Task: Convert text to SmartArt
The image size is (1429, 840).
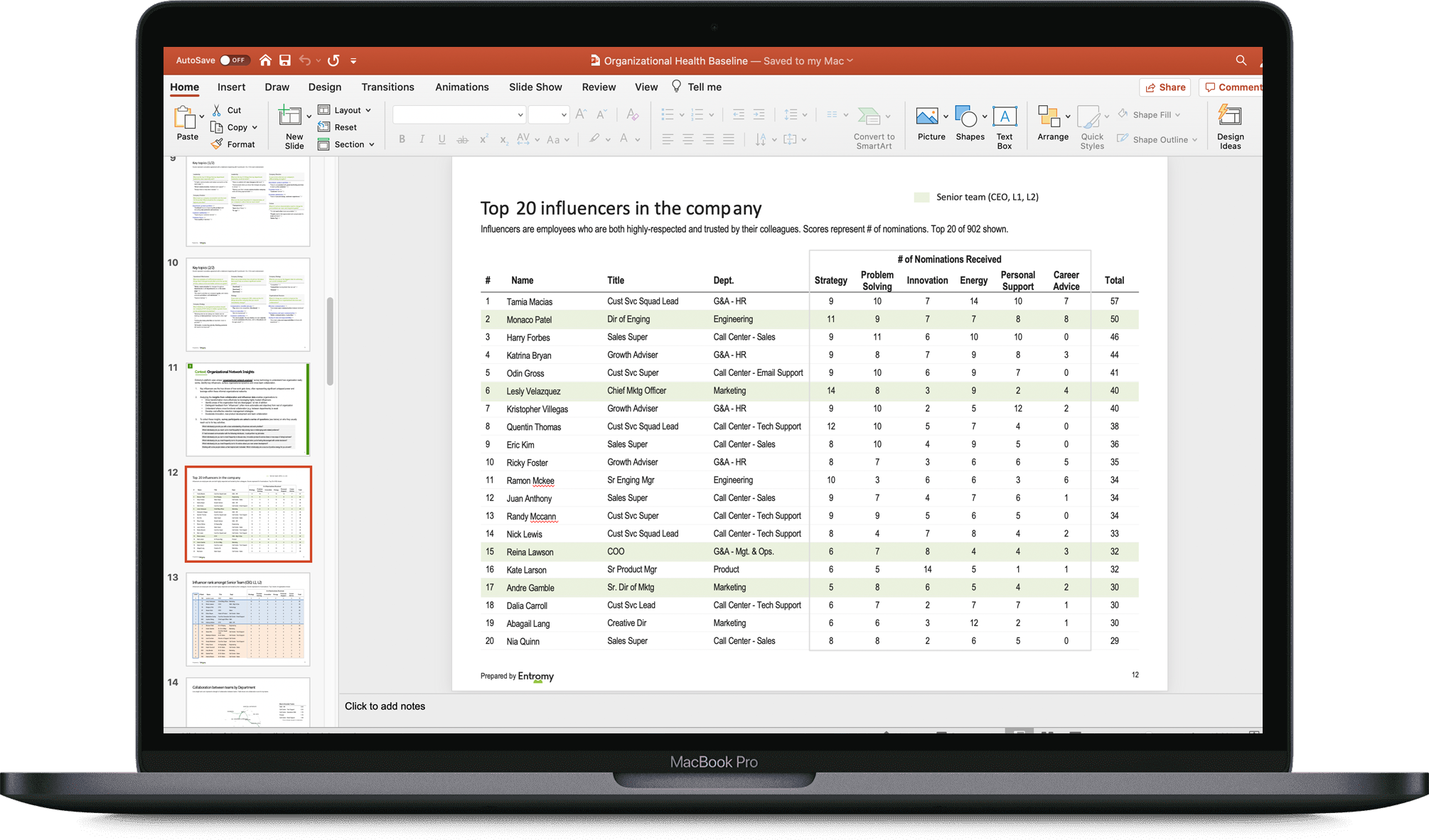Action: click(873, 128)
